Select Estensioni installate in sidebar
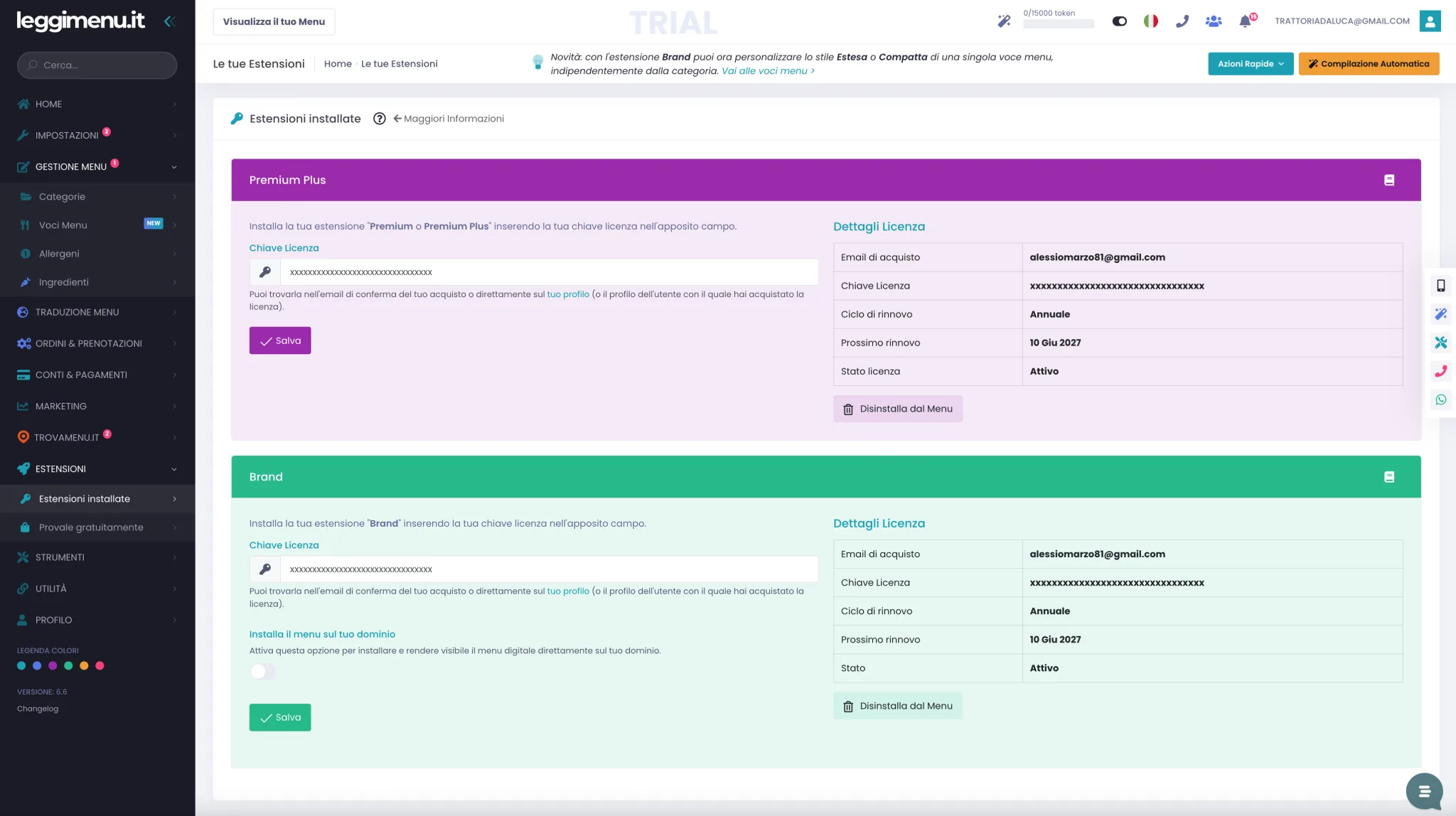1456x816 pixels. (97, 499)
